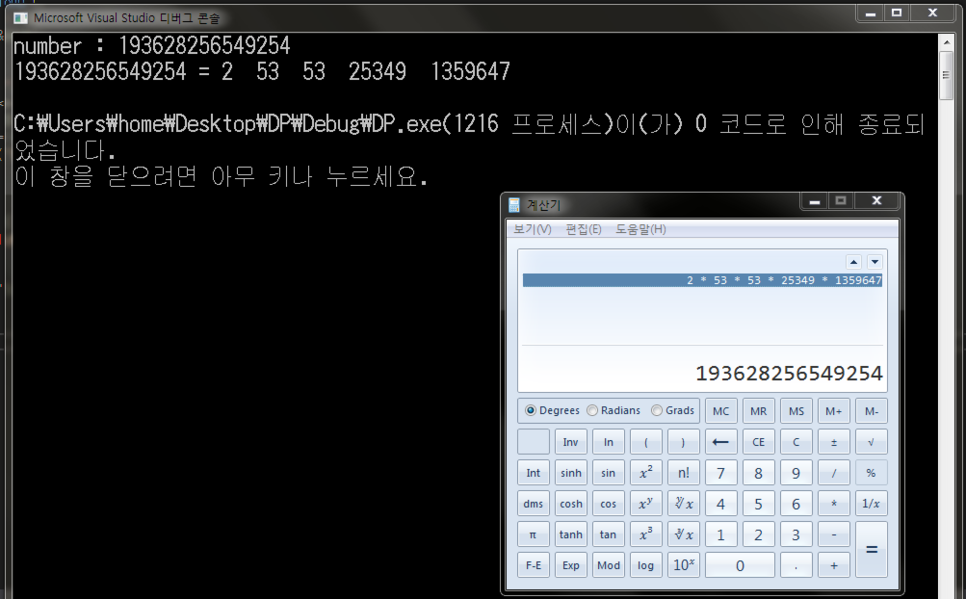Screen dimensions: 966x599
Task: Click the cosh button
Action: (570, 503)
